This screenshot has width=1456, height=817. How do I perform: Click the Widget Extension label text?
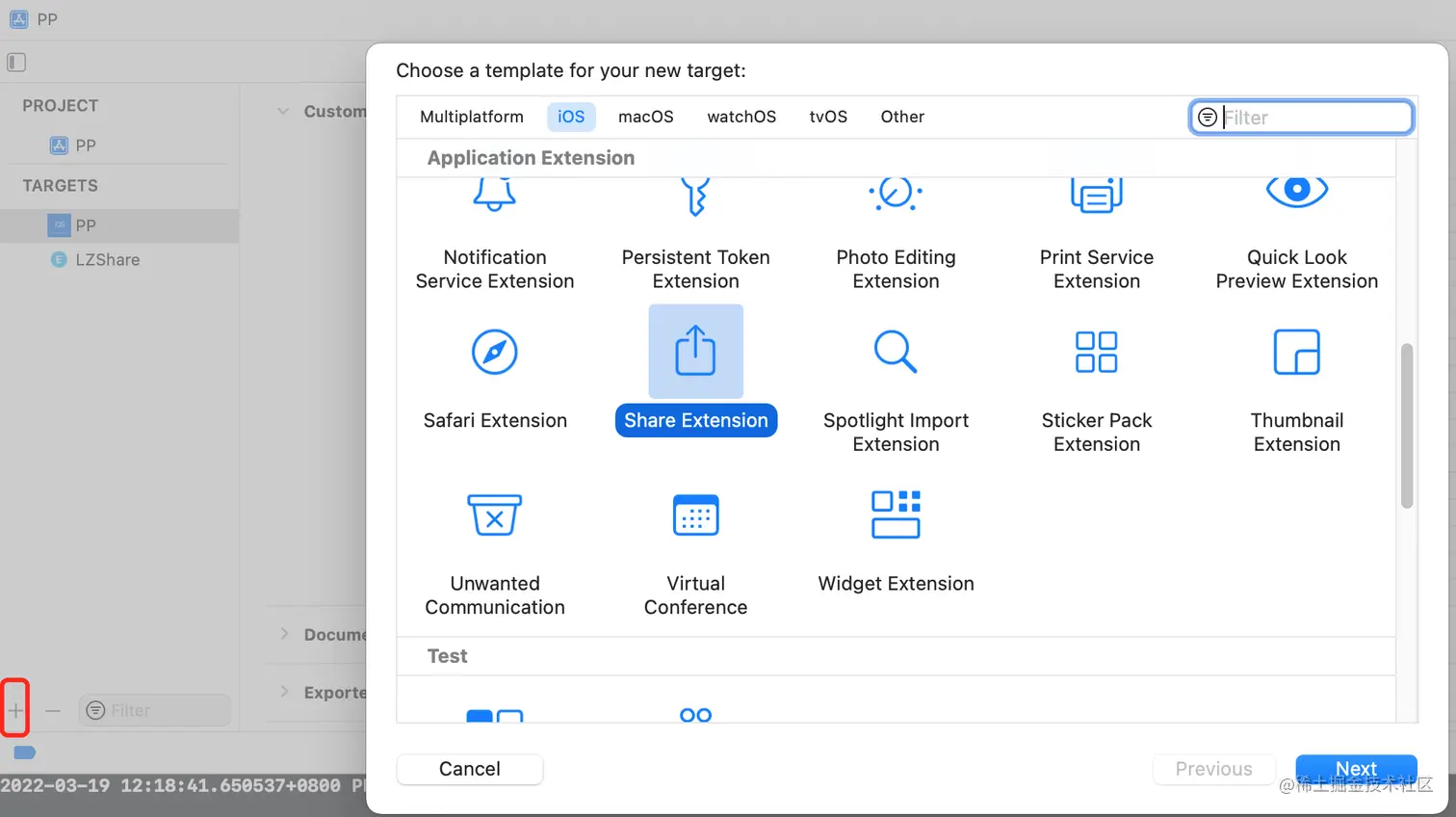pyautogui.click(x=897, y=584)
